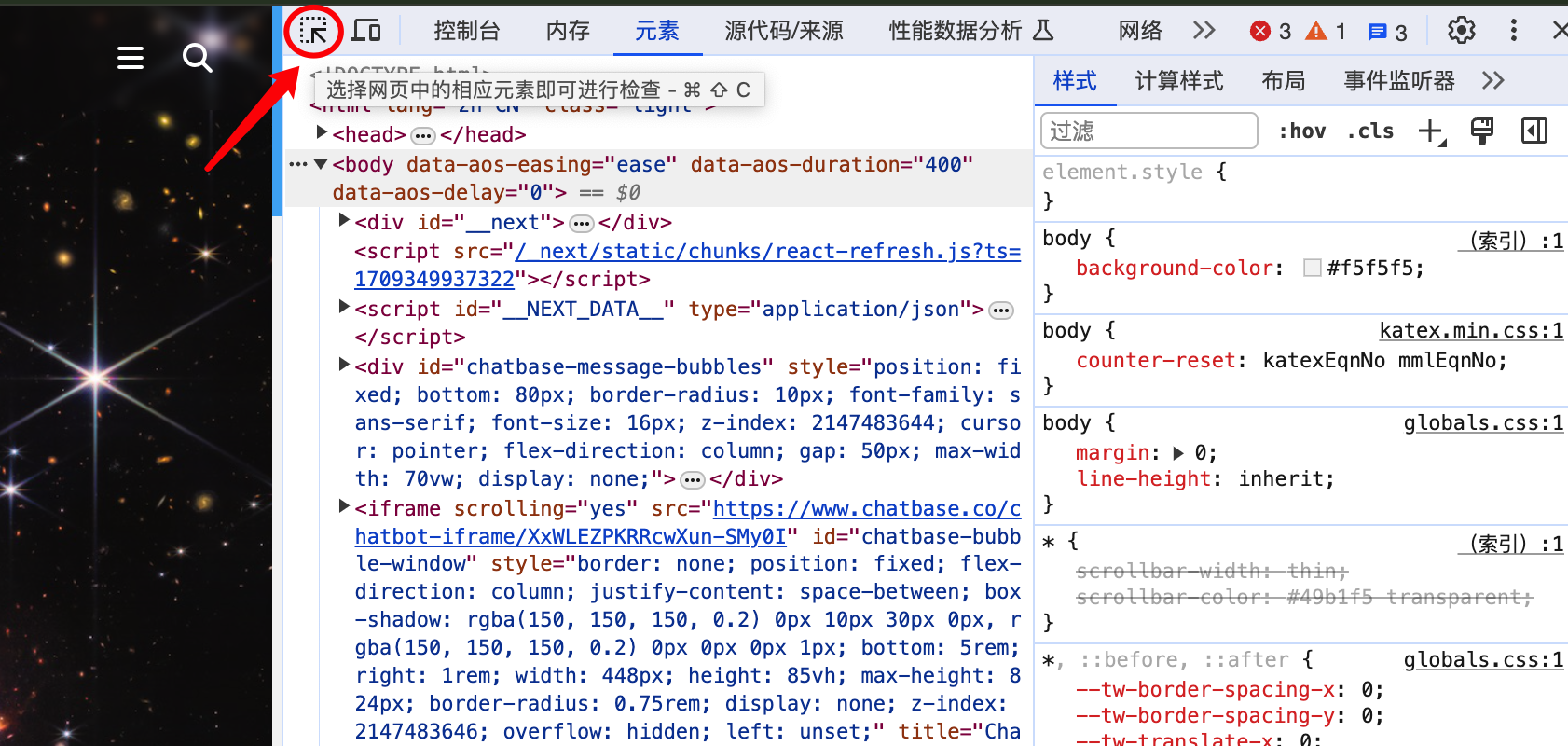
Task: Click the #f5f5f5 color swatch
Action: pyautogui.click(x=1313, y=268)
